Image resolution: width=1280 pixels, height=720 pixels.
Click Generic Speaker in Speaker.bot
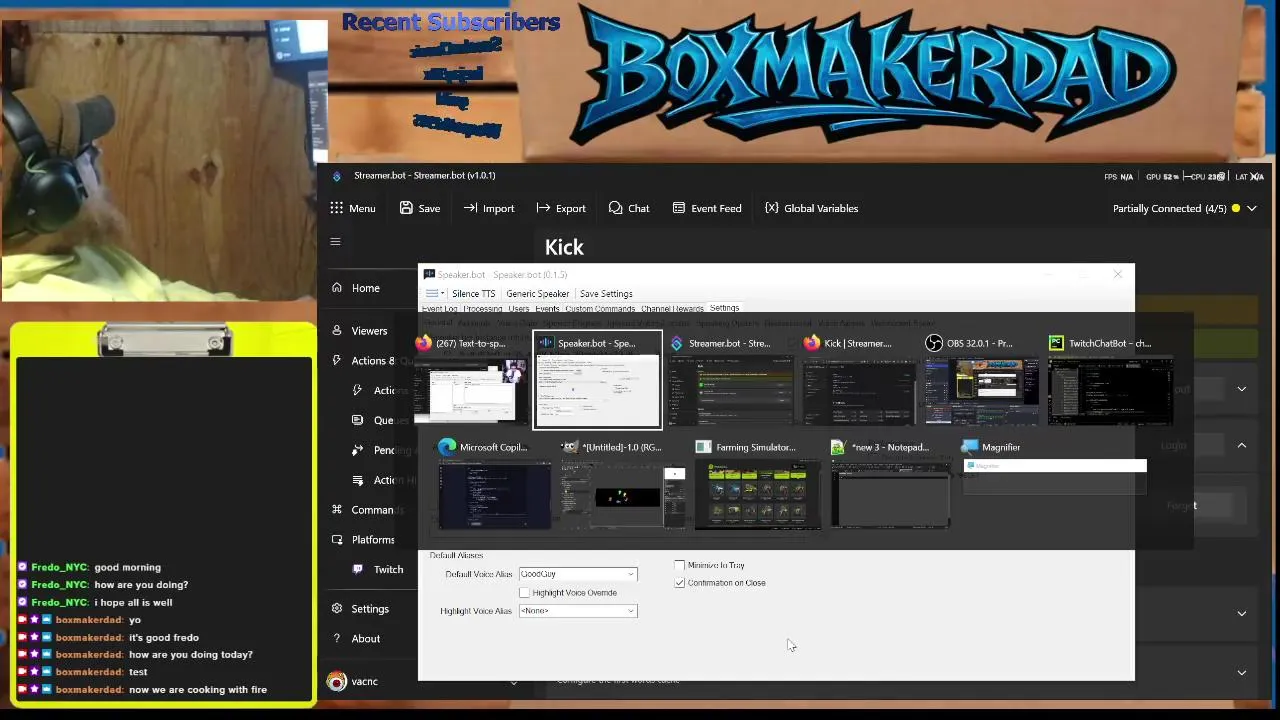[537, 294]
